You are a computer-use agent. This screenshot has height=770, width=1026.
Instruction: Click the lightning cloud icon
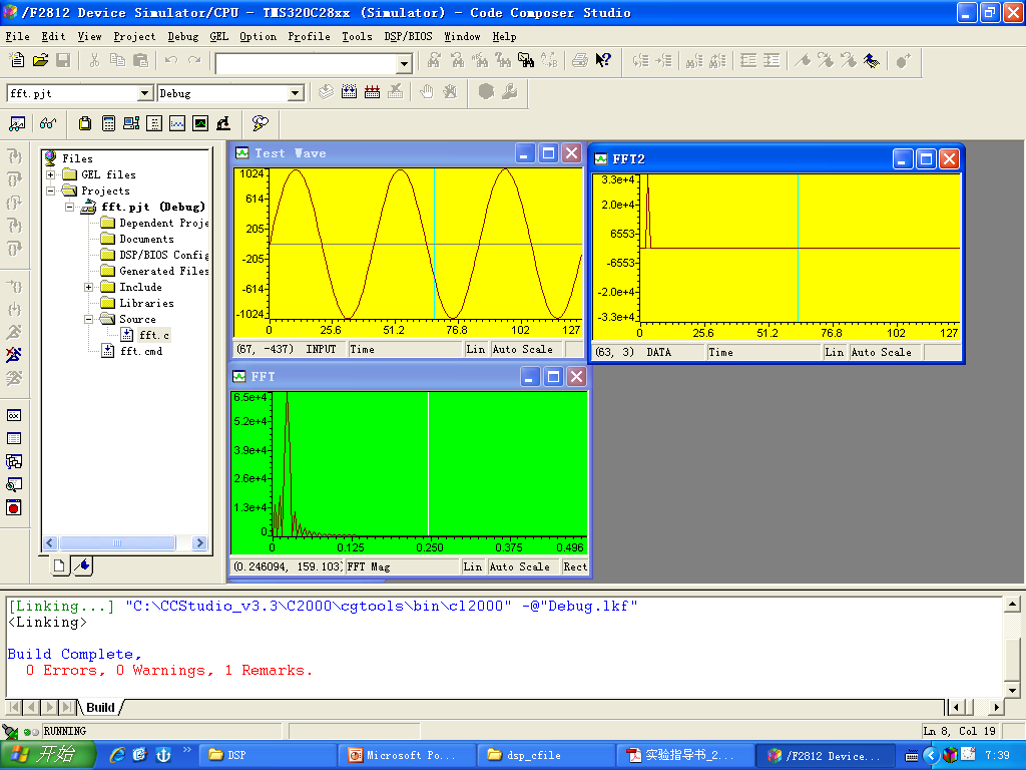click(x=260, y=123)
